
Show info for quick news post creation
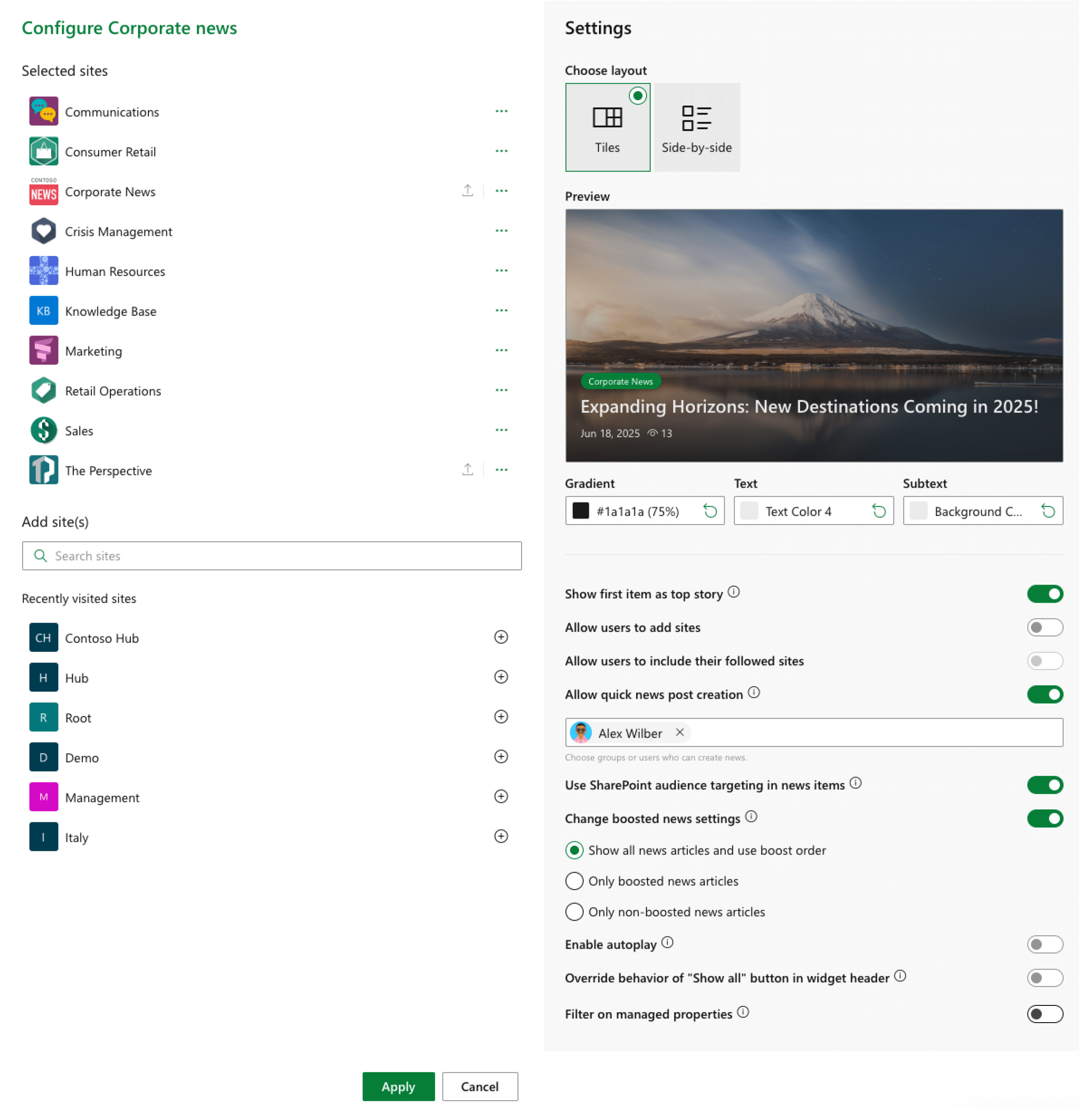[753, 693]
